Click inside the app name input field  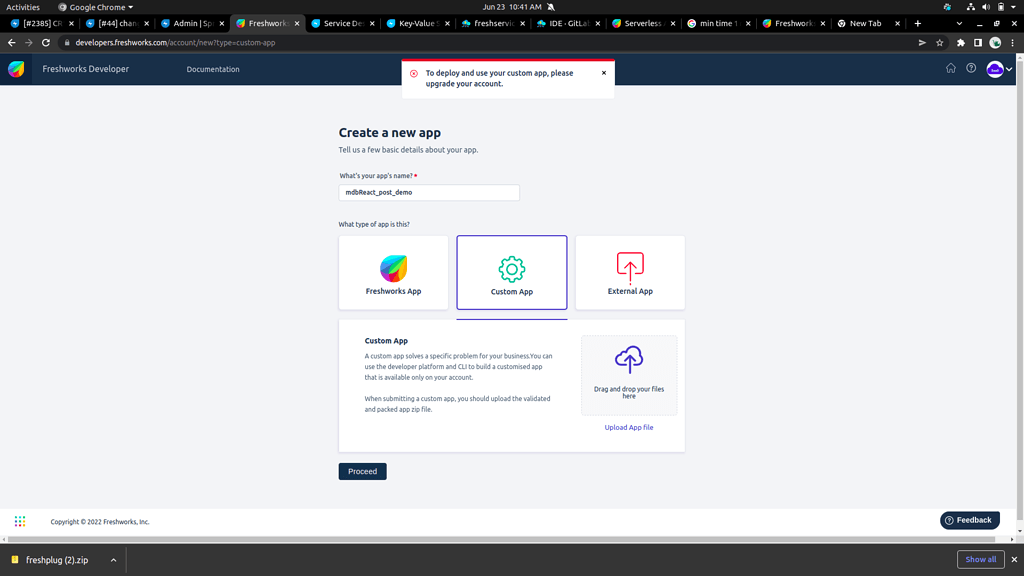coord(429,192)
